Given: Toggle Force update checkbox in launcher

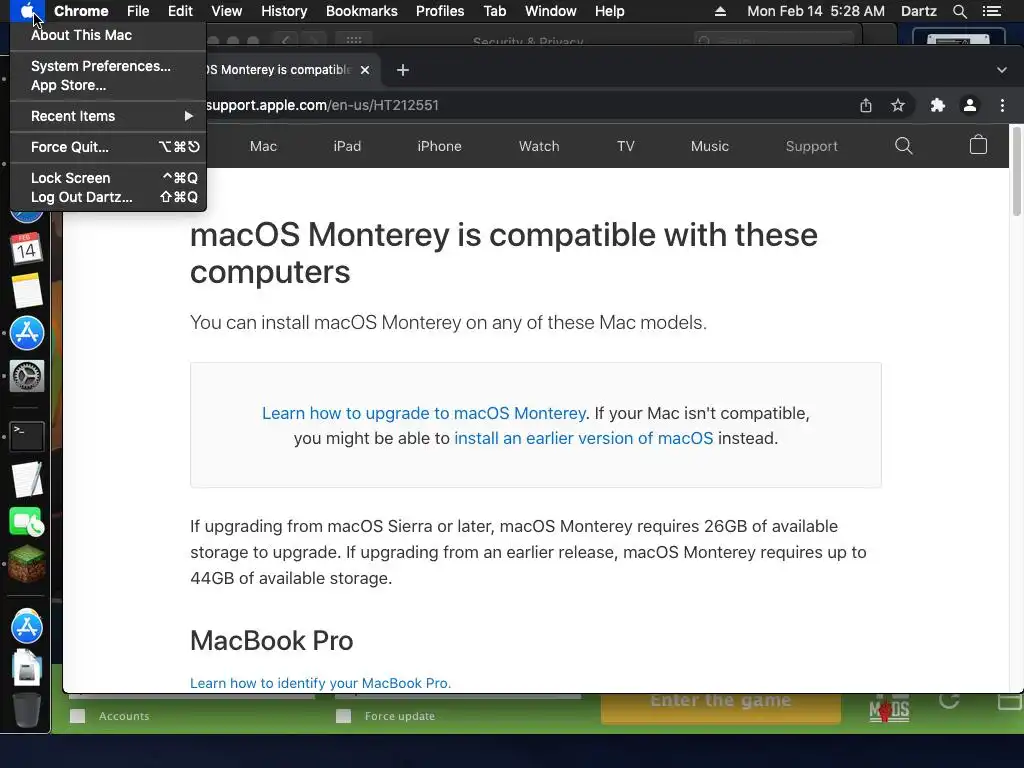Looking at the screenshot, I should click(344, 716).
